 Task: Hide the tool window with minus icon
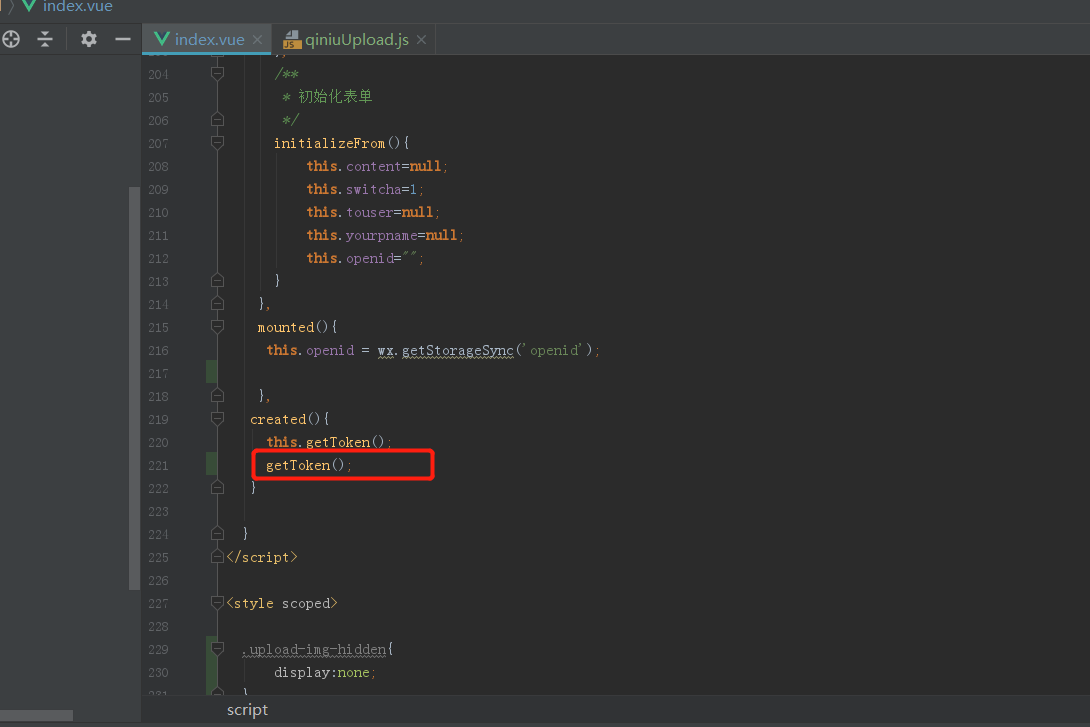click(x=123, y=39)
